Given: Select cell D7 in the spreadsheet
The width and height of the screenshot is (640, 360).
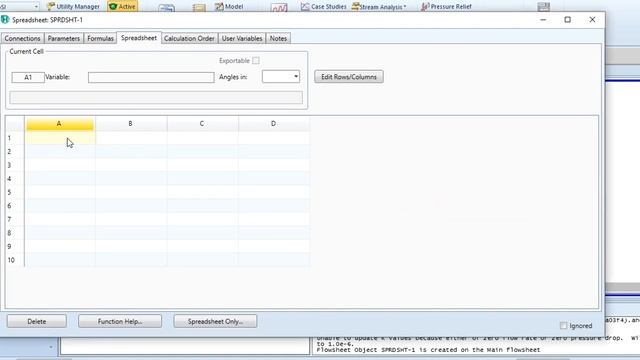Looking at the screenshot, I should coord(274,219).
